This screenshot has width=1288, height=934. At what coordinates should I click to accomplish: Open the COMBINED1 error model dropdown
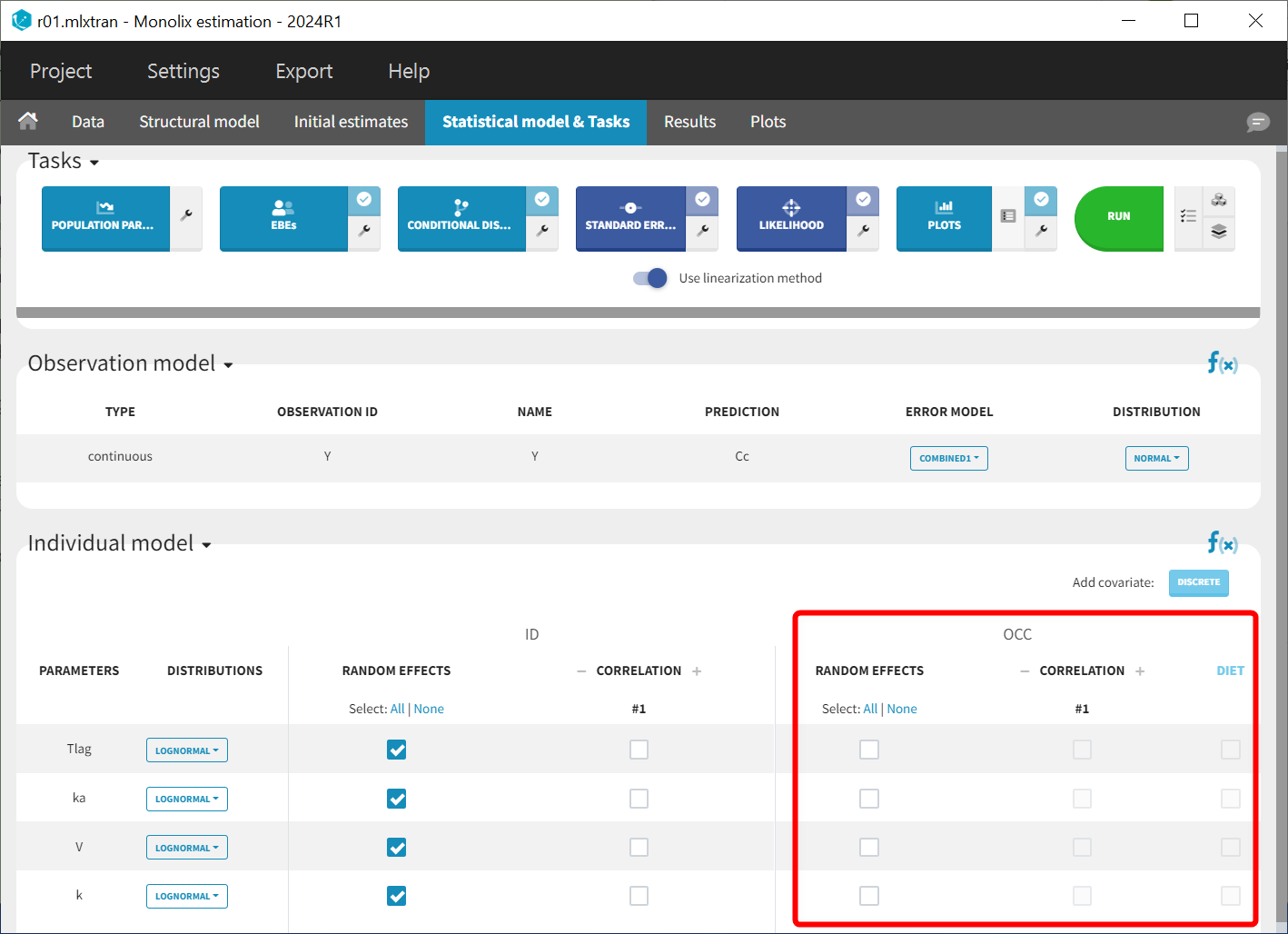pyautogui.click(x=948, y=458)
